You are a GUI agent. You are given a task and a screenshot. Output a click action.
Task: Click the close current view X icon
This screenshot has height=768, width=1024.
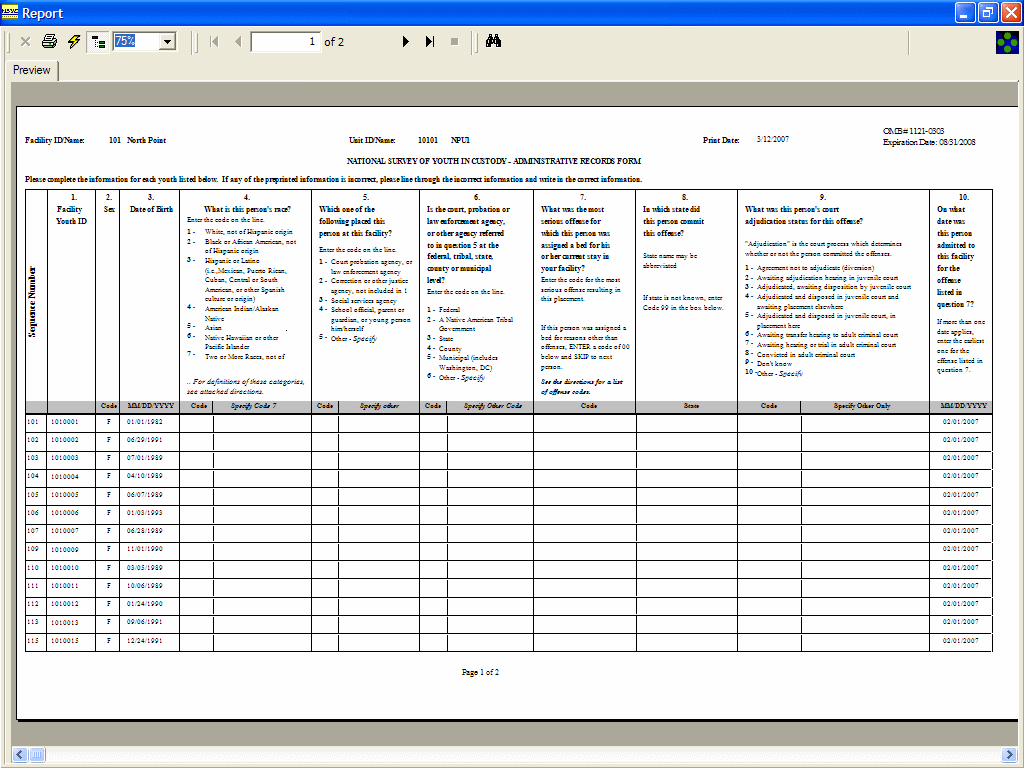click(25, 42)
